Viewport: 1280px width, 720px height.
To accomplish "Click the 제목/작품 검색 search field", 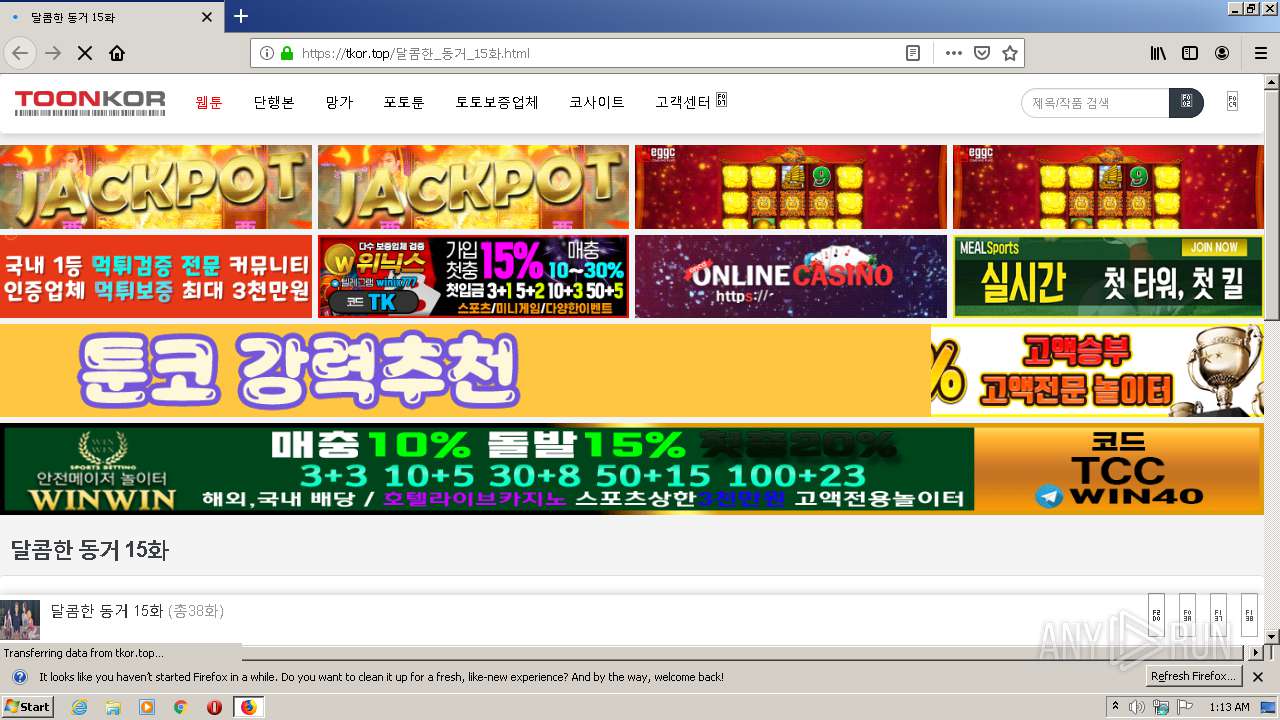I will 1095,103.
